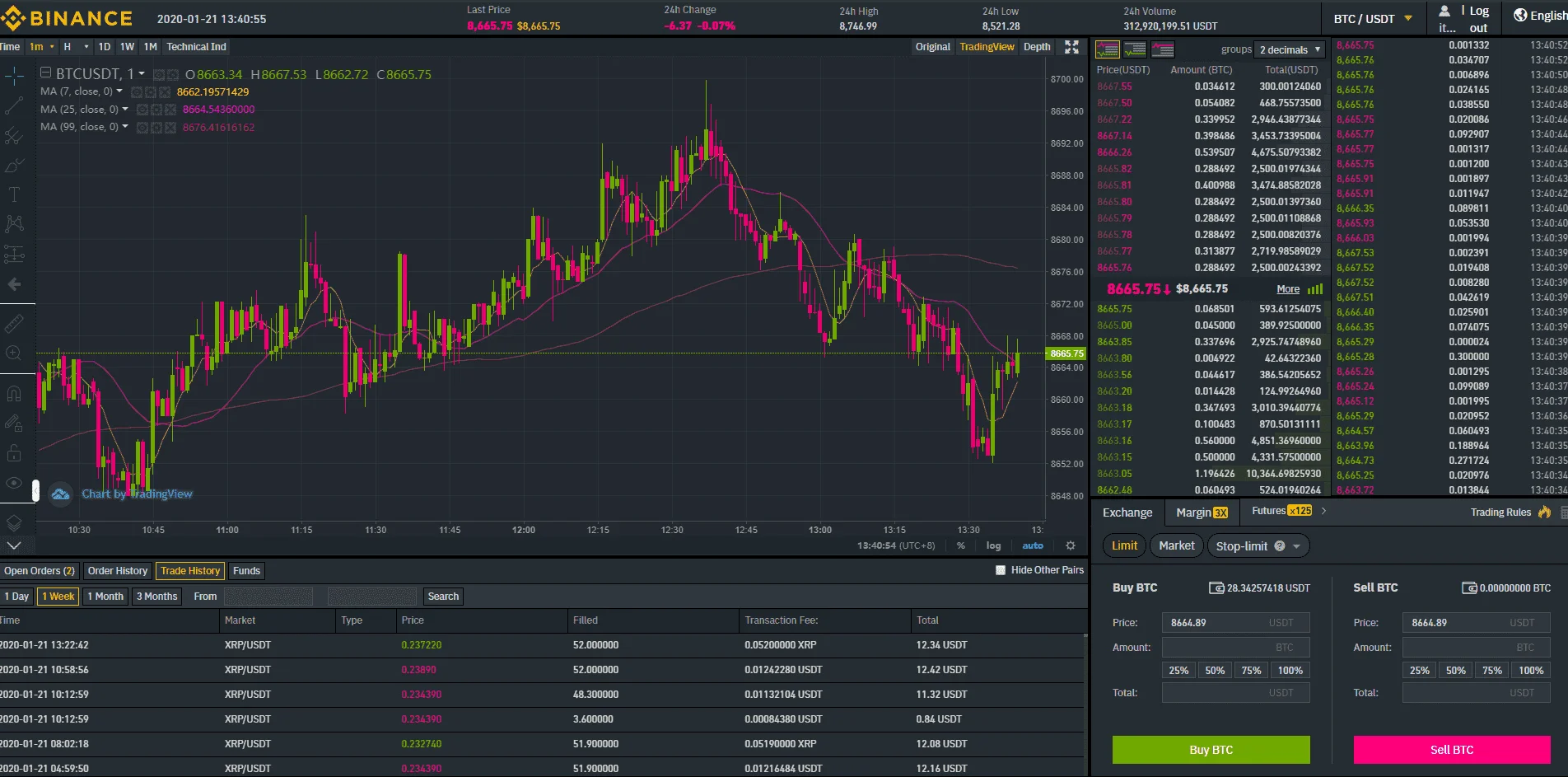The width and height of the screenshot is (1568, 777).
Task: Click the Buy BTC wallet icon
Action: [x=1216, y=587]
